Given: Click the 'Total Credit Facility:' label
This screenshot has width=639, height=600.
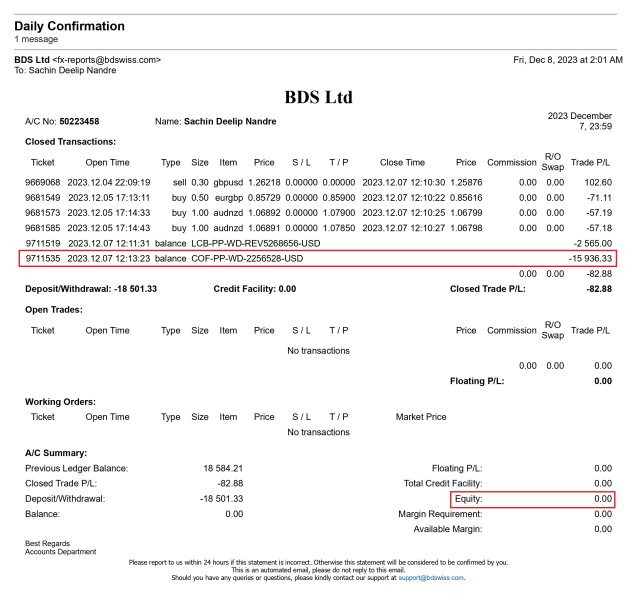Looking at the screenshot, I should click(443, 483).
